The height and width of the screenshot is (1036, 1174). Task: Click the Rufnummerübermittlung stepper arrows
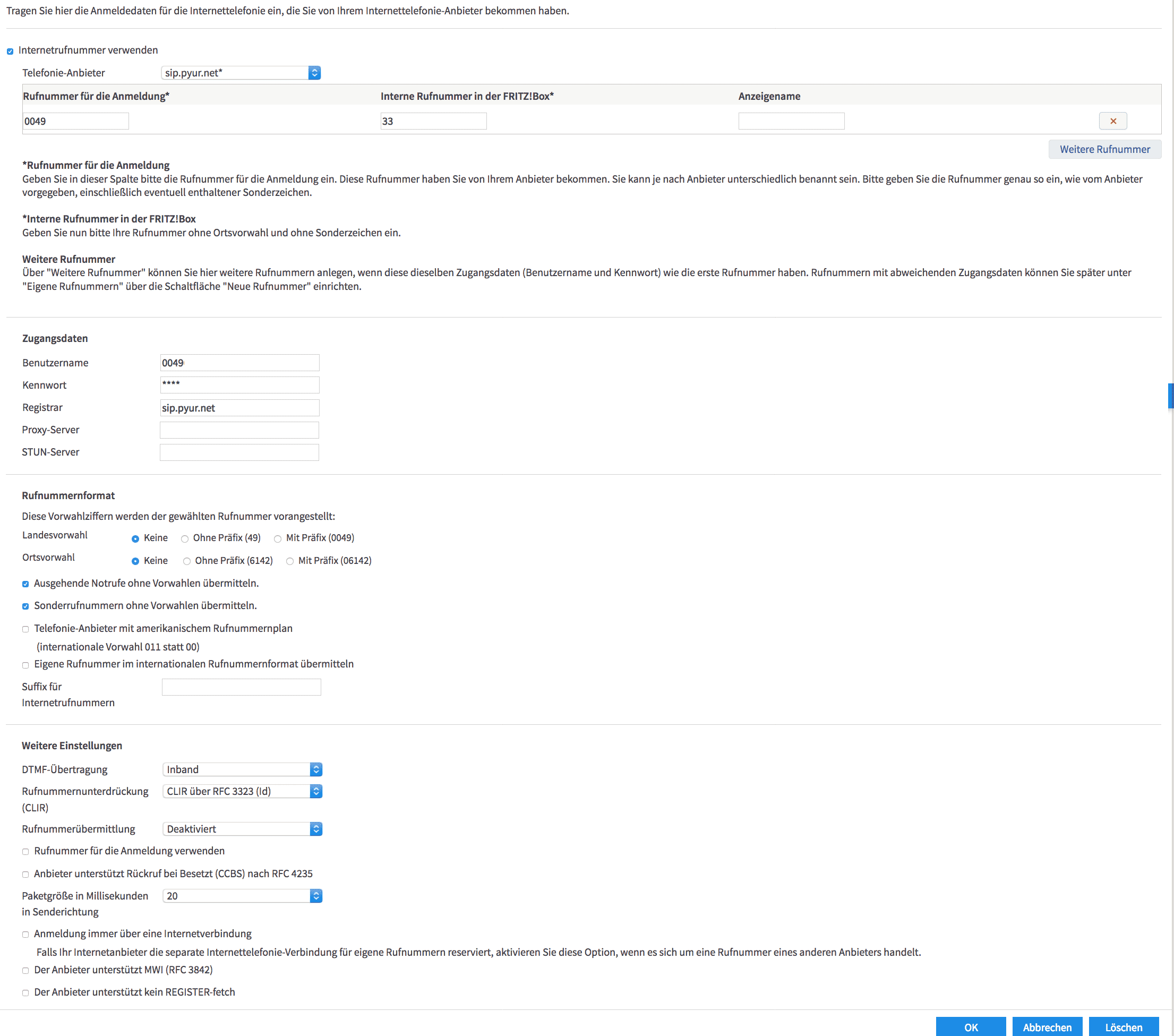pyautogui.click(x=315, y=828)
